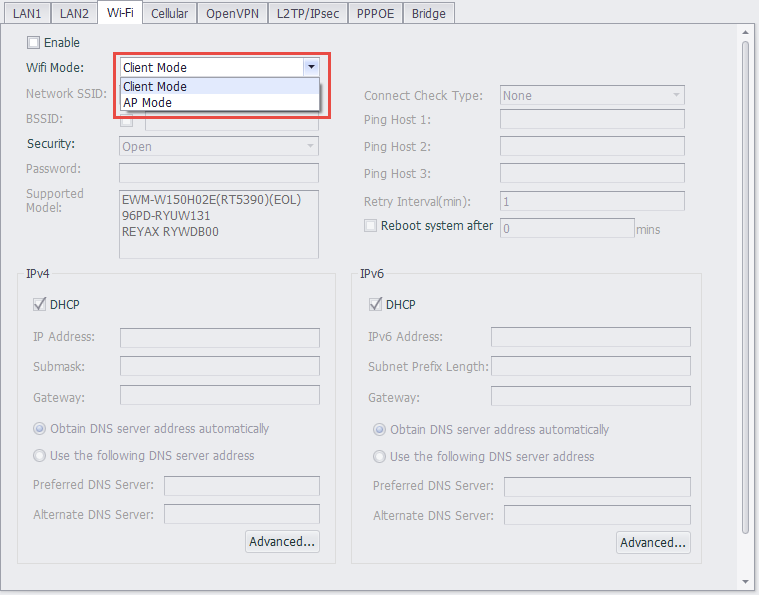
Task: Select IPv6 Use the following DNS server address
Action: coord(380,456)
